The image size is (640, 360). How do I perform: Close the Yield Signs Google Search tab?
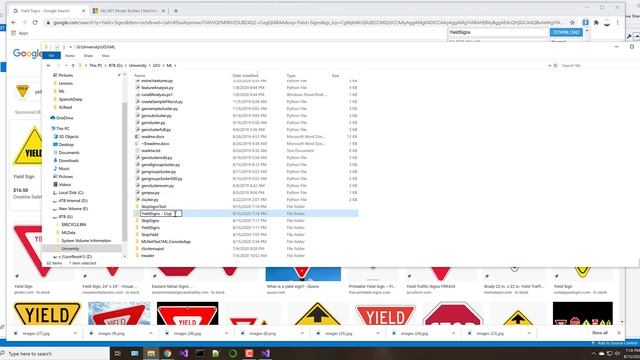(84, 11)
